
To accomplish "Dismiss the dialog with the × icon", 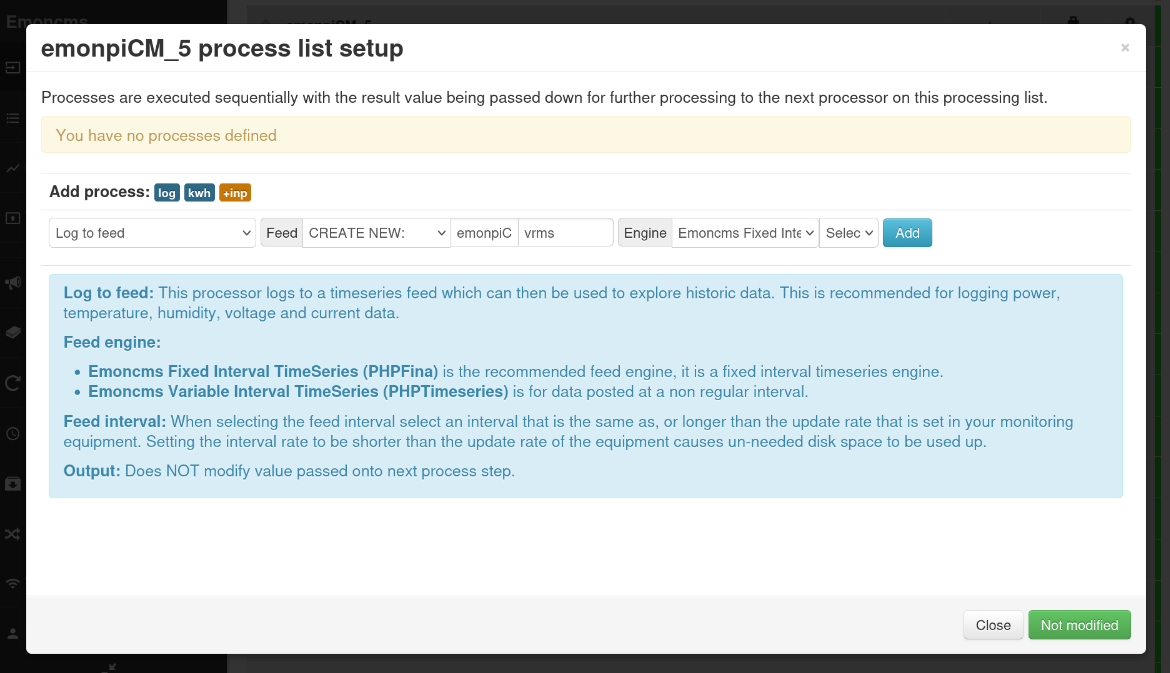I will tap(1124, 48).
